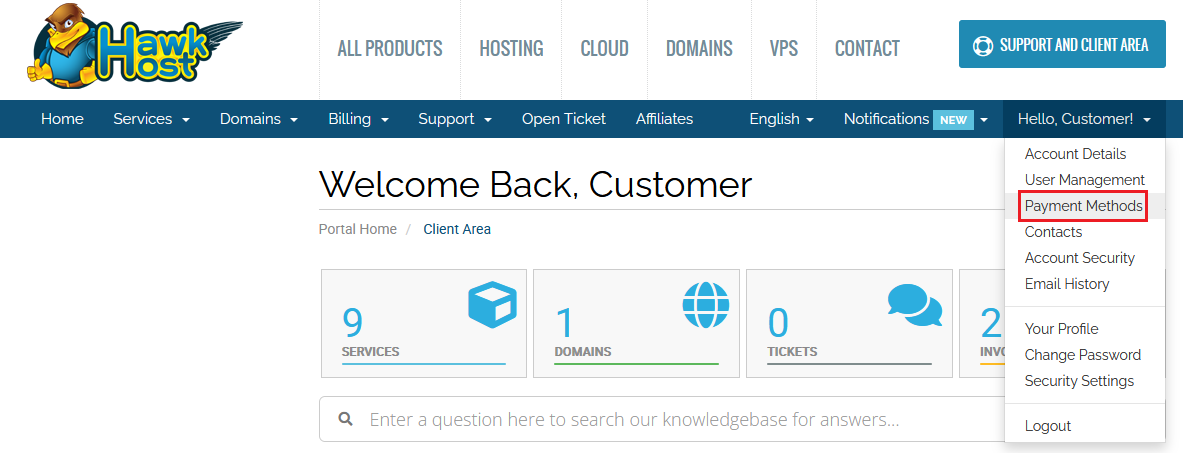This screenshot has height=453, width=1183.
Task: Open Change Password menu entry
Action: click(1082, 355)
